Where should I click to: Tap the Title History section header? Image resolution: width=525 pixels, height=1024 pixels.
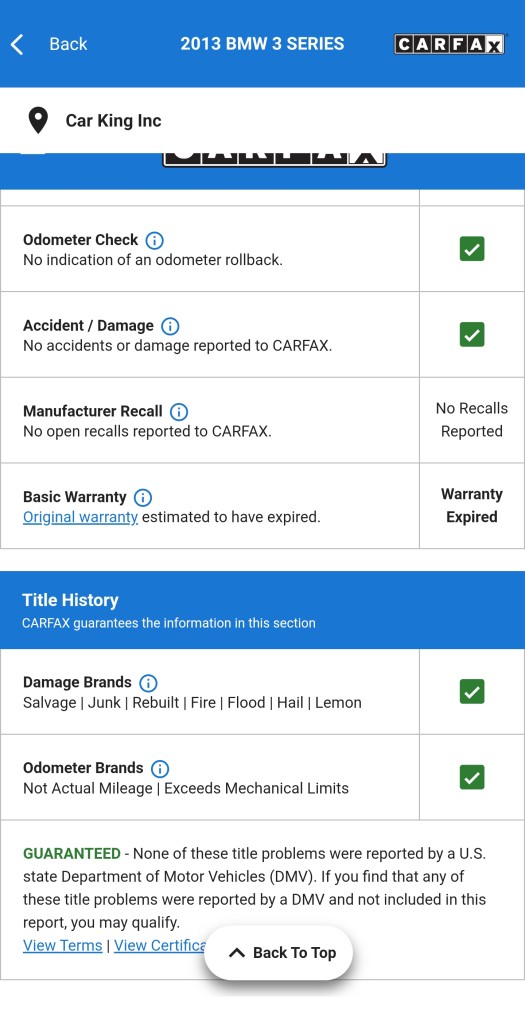262,610
